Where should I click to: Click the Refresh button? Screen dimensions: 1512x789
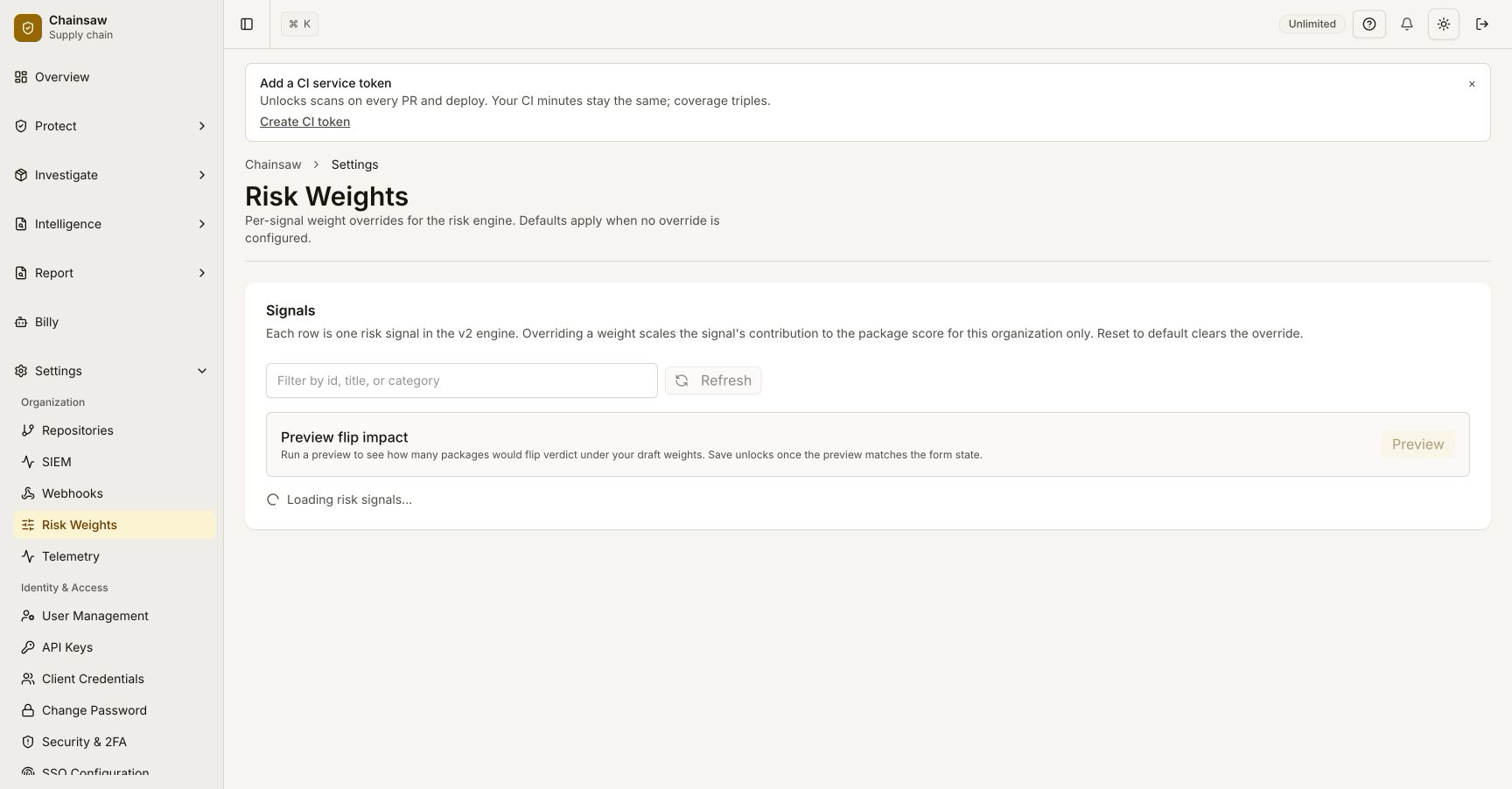pos(713,381)
